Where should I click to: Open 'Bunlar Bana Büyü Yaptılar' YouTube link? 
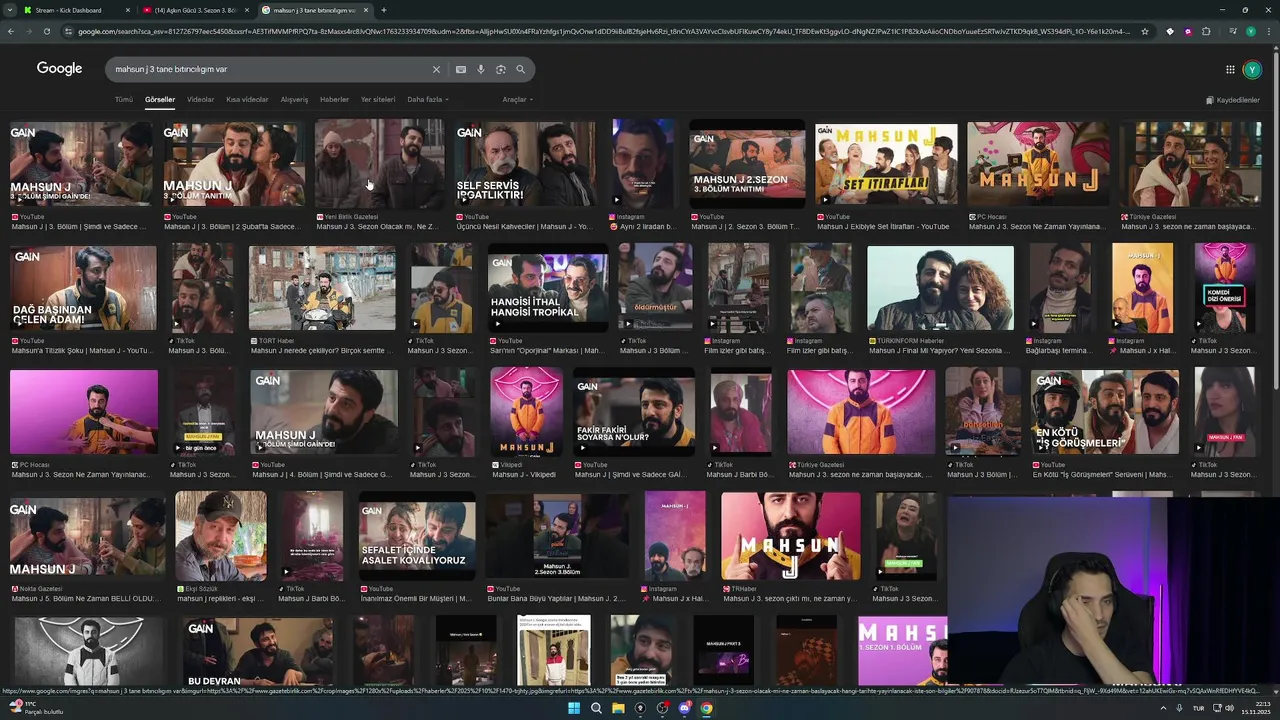(556, 599)
